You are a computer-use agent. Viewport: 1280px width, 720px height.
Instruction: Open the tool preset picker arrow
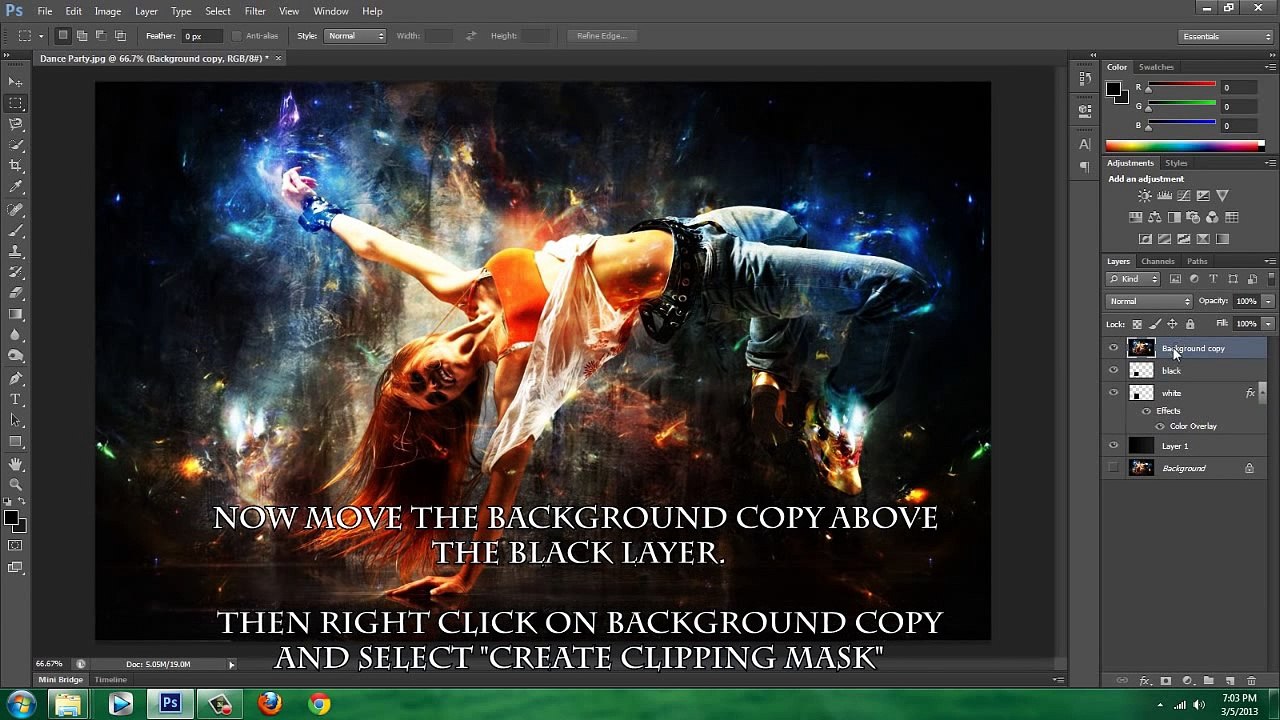[x=41, y=36]
